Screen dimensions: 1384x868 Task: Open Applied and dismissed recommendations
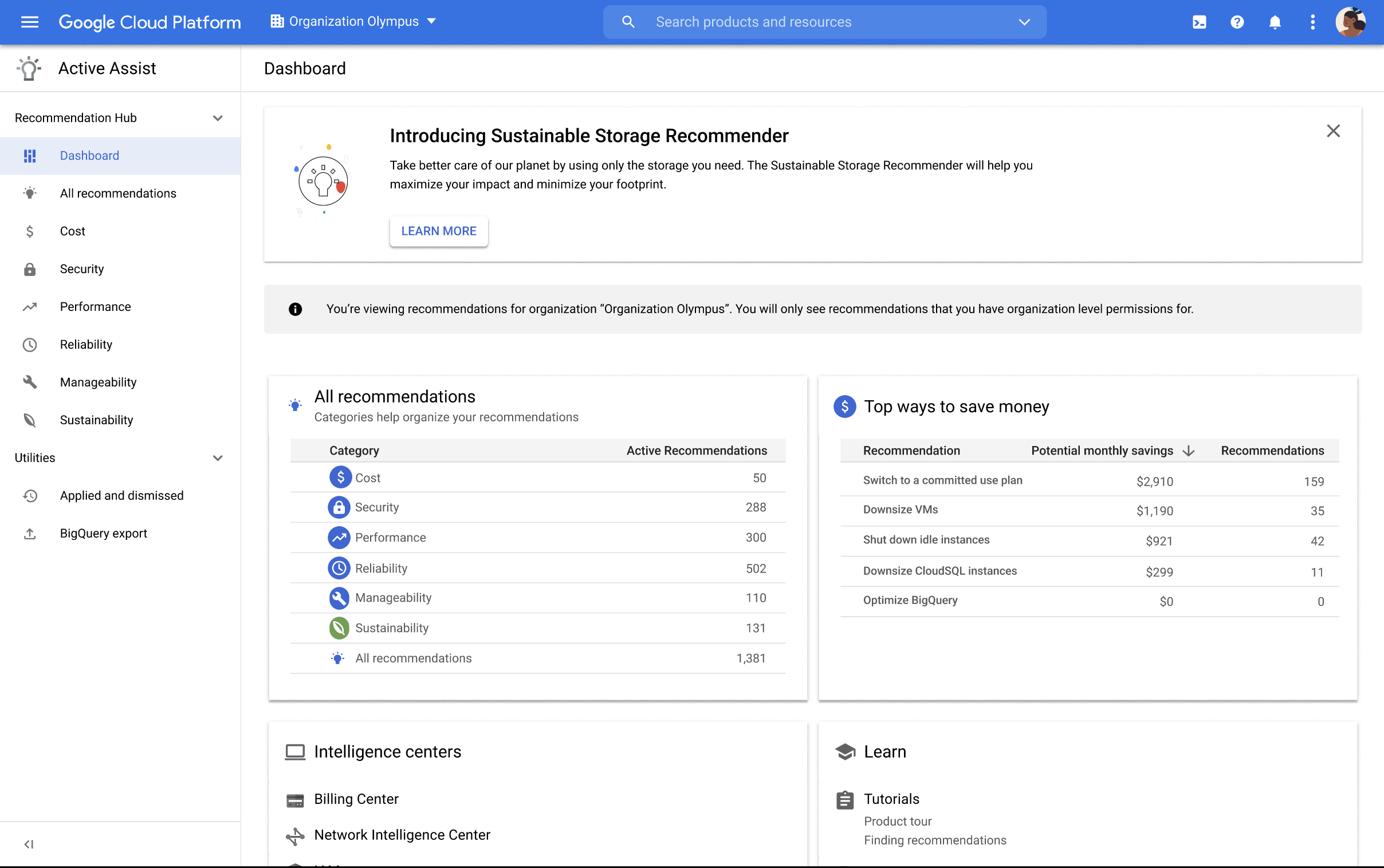click(x=121, y=495)
